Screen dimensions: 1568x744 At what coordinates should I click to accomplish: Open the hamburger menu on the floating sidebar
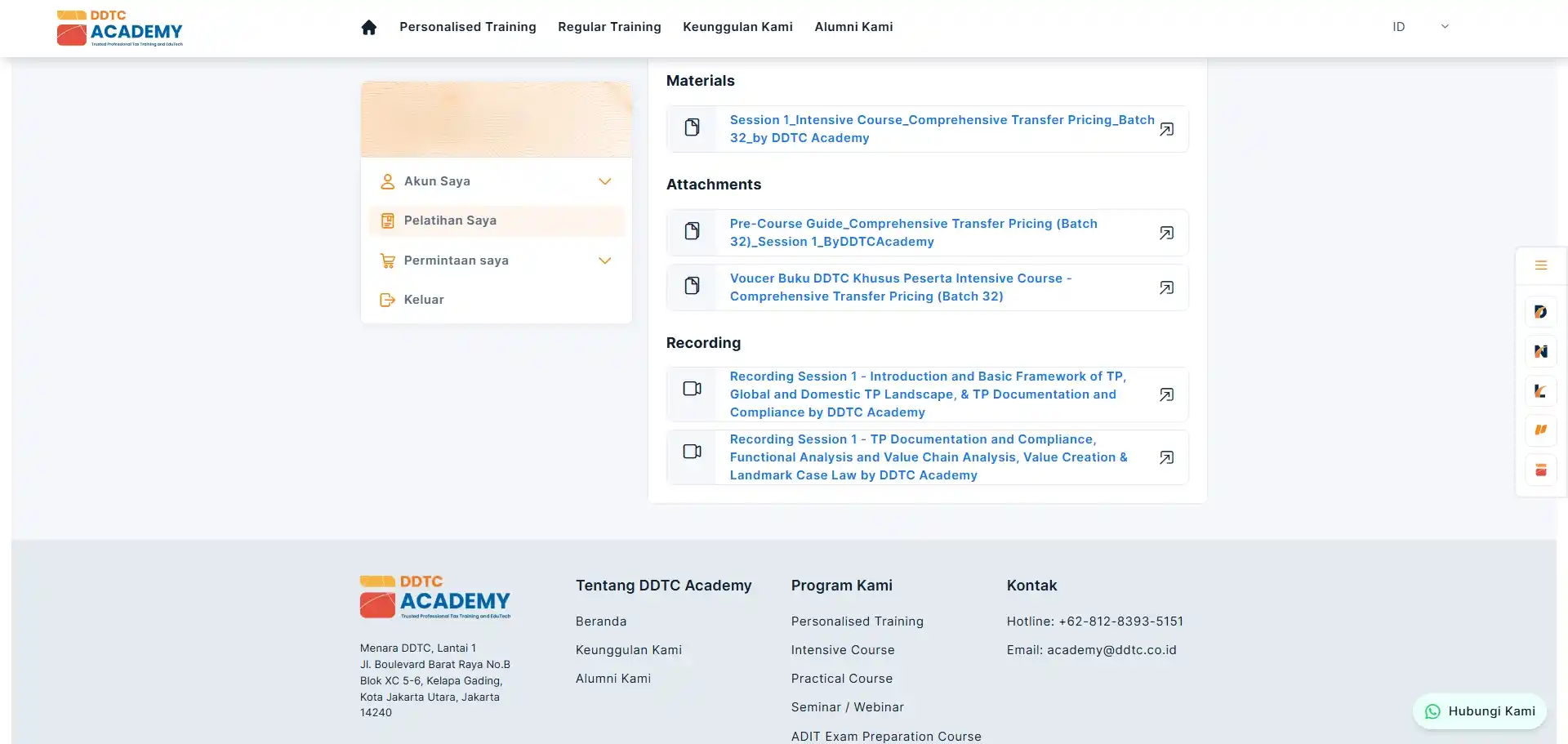click(x=1540, y=265)
